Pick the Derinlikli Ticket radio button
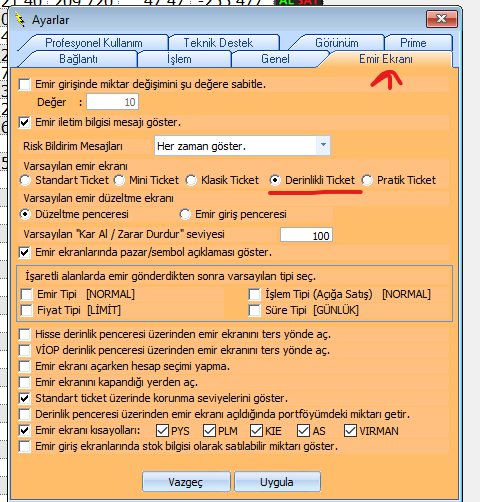This screenshot has width=480, height=502. pyautogui.click(x=275, y=180)
